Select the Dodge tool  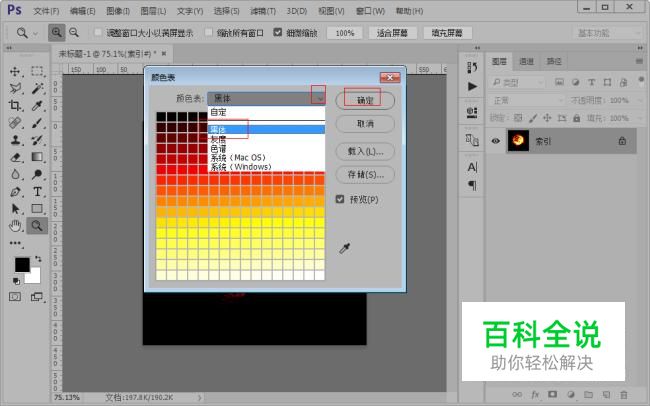pos(37,174)
